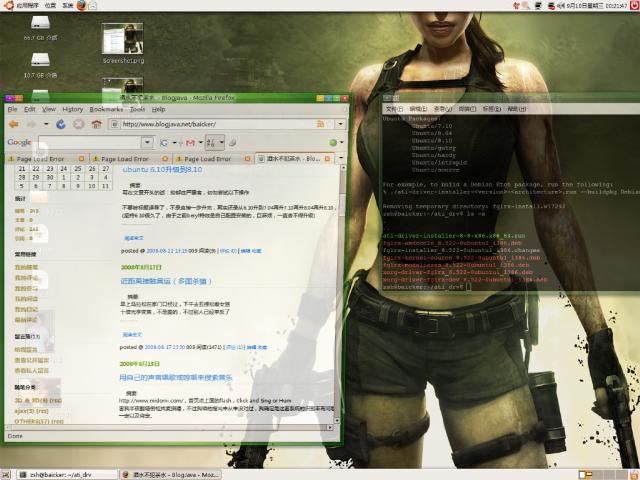Click the highlighter icon on Google toolbar
Image resolution: width=640 pixels, height=480 pixels.
click(232, 142)
